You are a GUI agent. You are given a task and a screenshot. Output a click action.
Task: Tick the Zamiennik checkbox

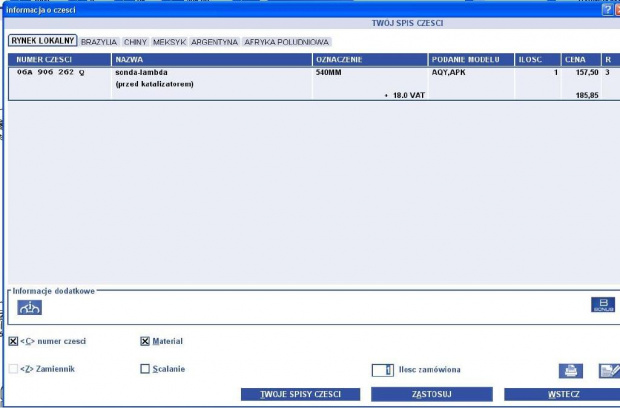click(x=13, y=369)
